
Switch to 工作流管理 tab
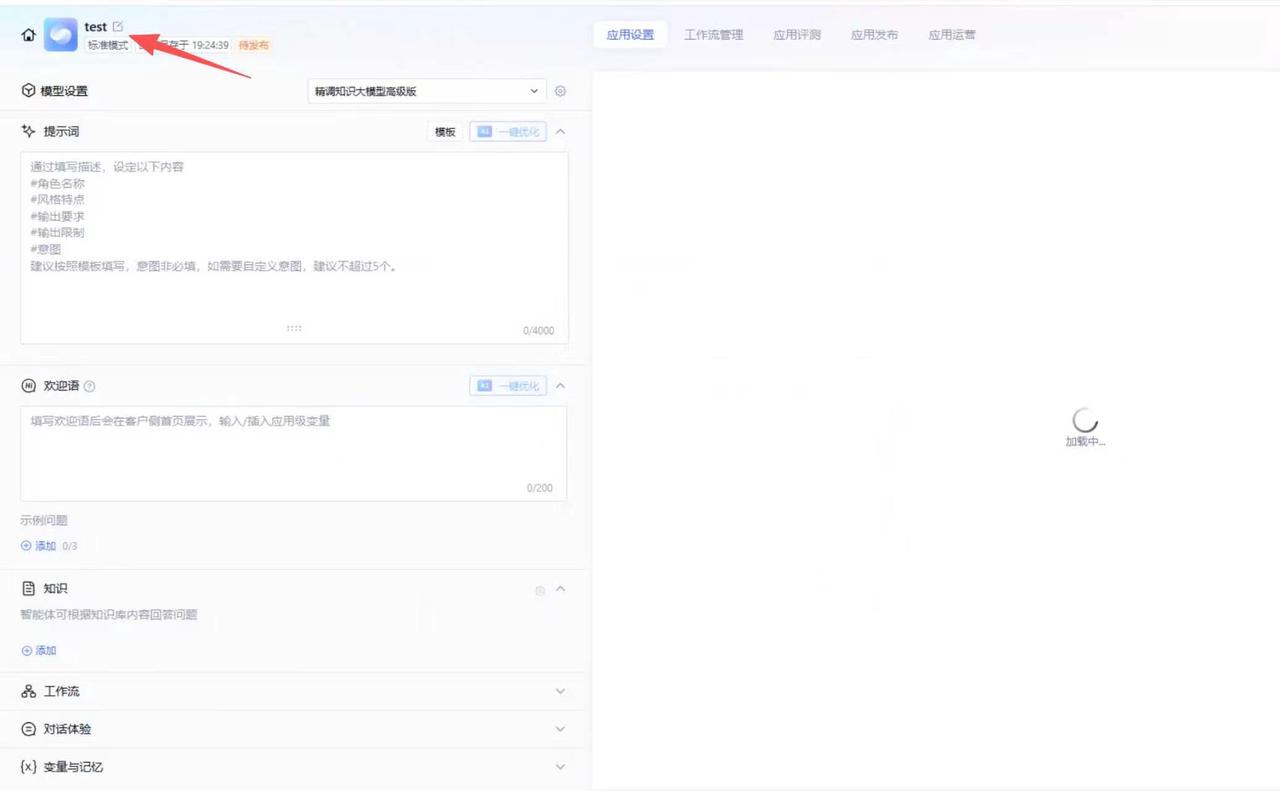tap(714, 34)
